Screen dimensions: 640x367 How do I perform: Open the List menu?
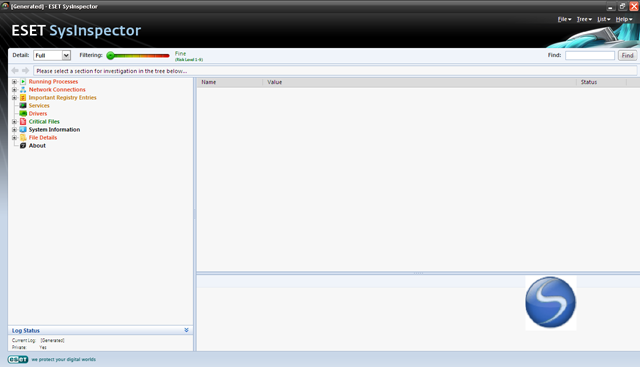pos(604,19)
